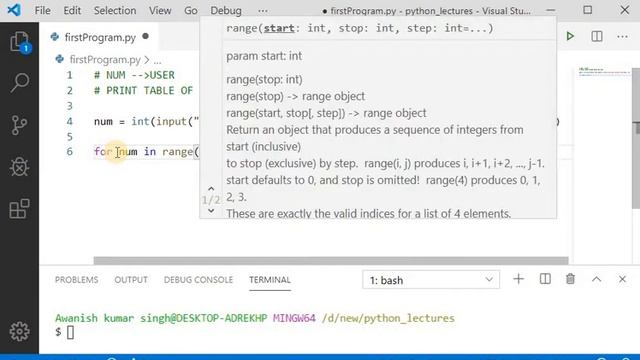
Task: Open the Edit menu
Action: point(72,11)
